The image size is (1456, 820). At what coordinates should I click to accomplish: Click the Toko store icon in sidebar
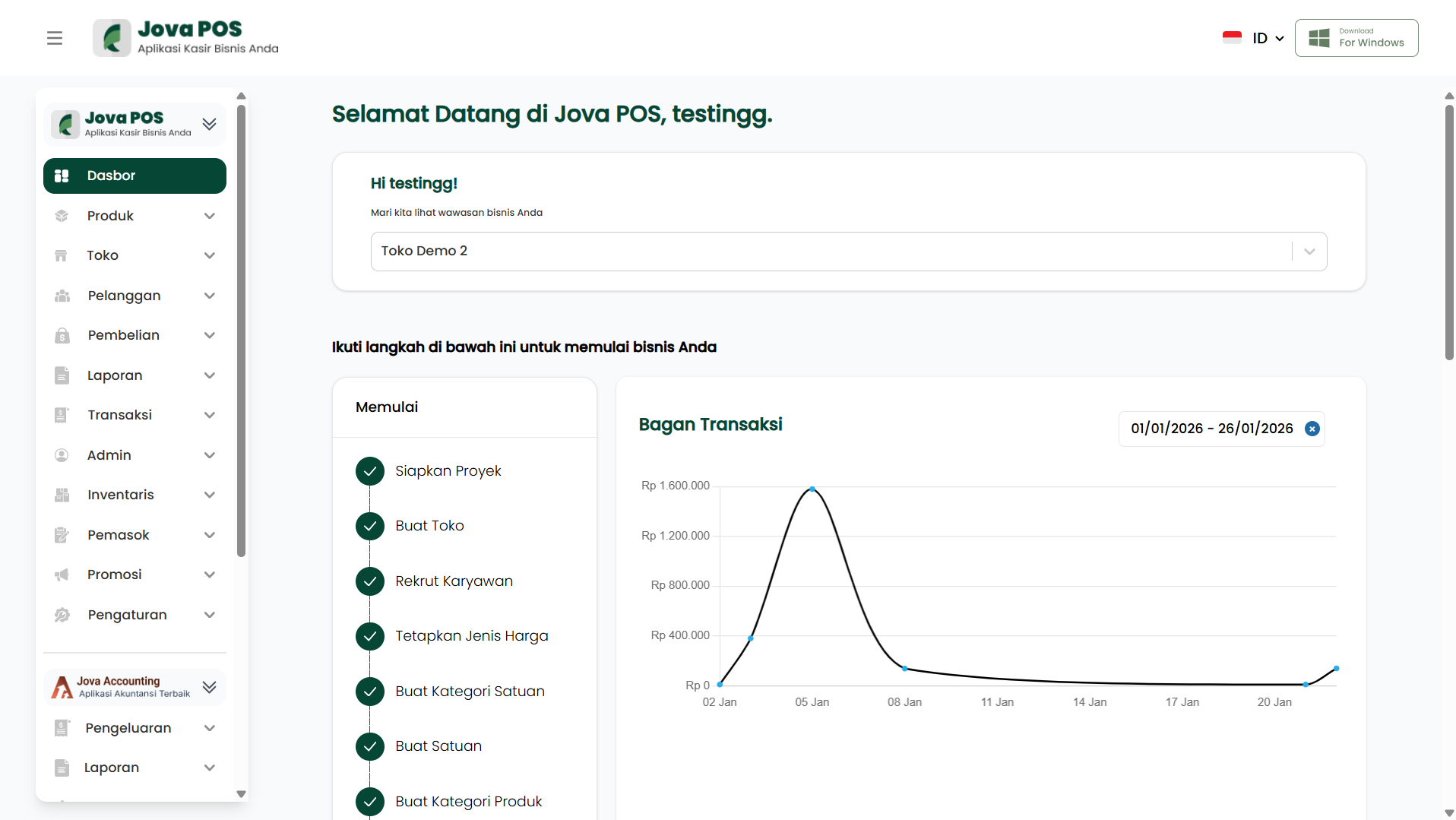point(62,255)
